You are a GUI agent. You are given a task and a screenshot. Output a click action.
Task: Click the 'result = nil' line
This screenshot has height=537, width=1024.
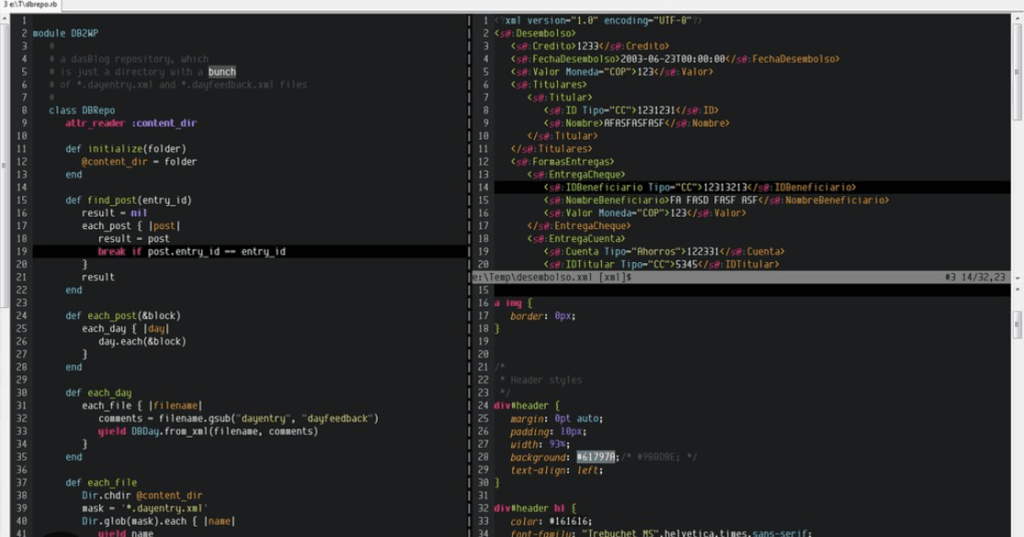click(114, 213)
